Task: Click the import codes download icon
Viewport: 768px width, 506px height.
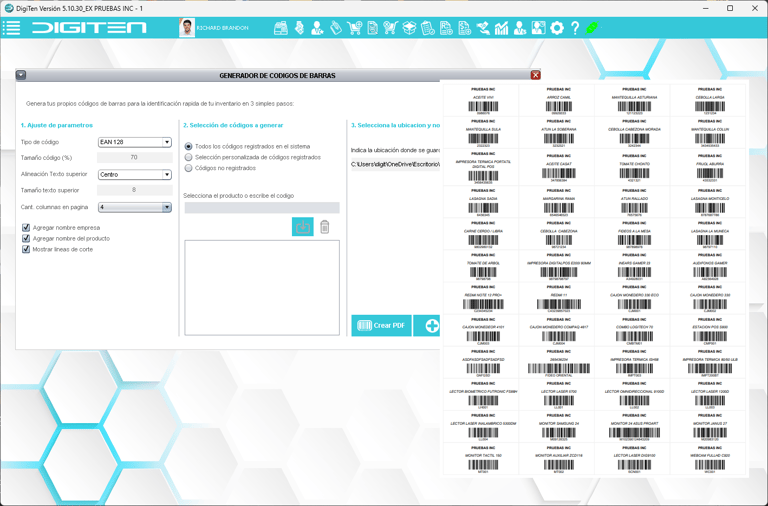Action: 303,227
